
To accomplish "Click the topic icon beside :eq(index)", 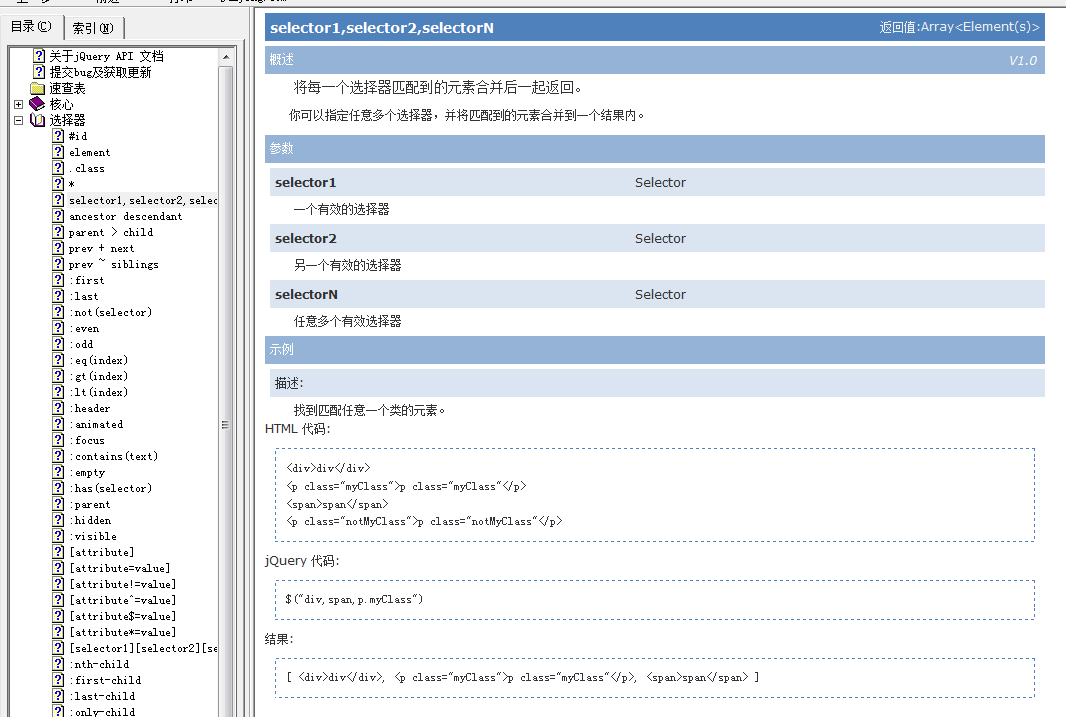I will pyautogui.click(x=58, y=360).
